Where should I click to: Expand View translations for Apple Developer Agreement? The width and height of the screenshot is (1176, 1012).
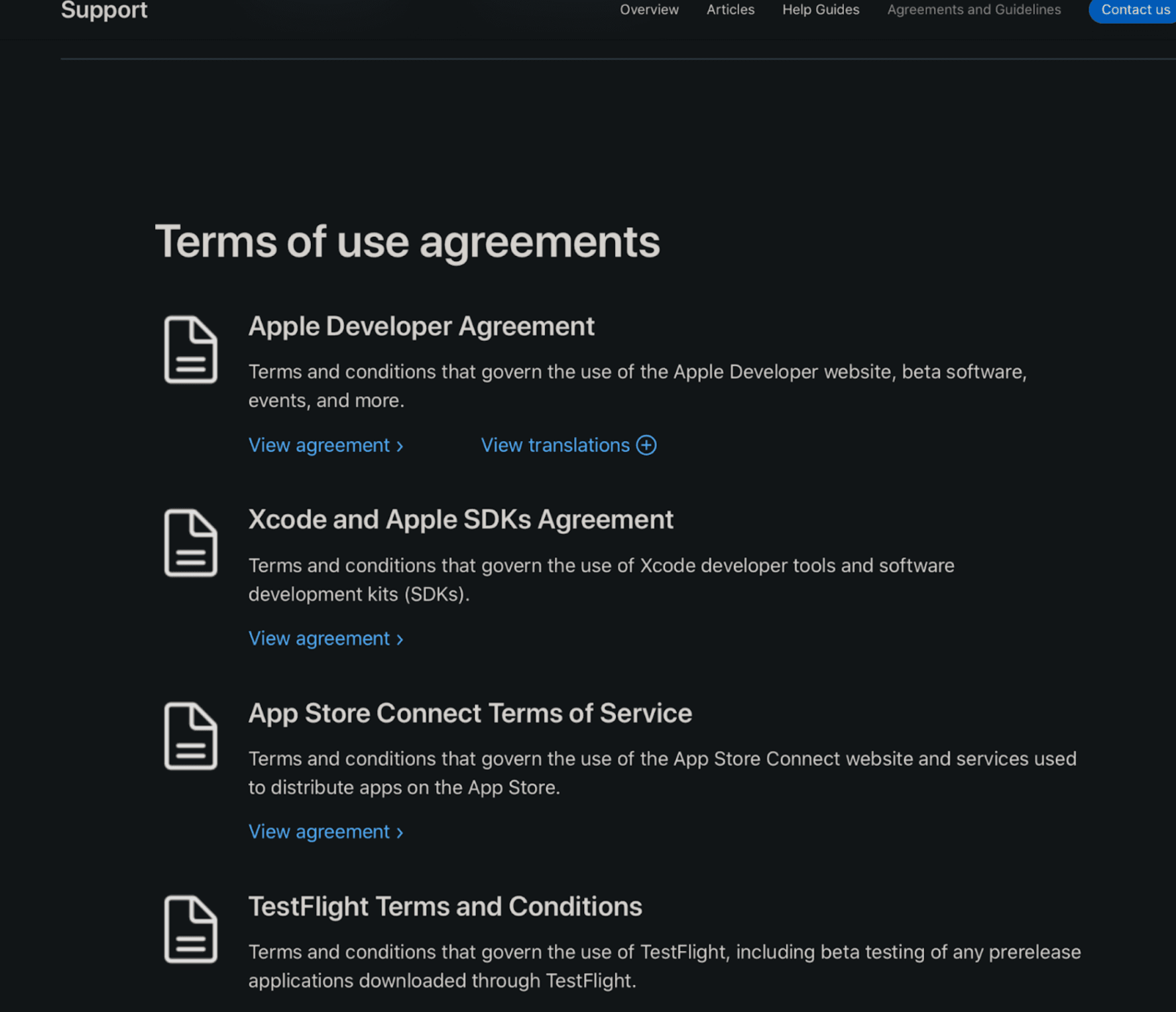[569, 445]
